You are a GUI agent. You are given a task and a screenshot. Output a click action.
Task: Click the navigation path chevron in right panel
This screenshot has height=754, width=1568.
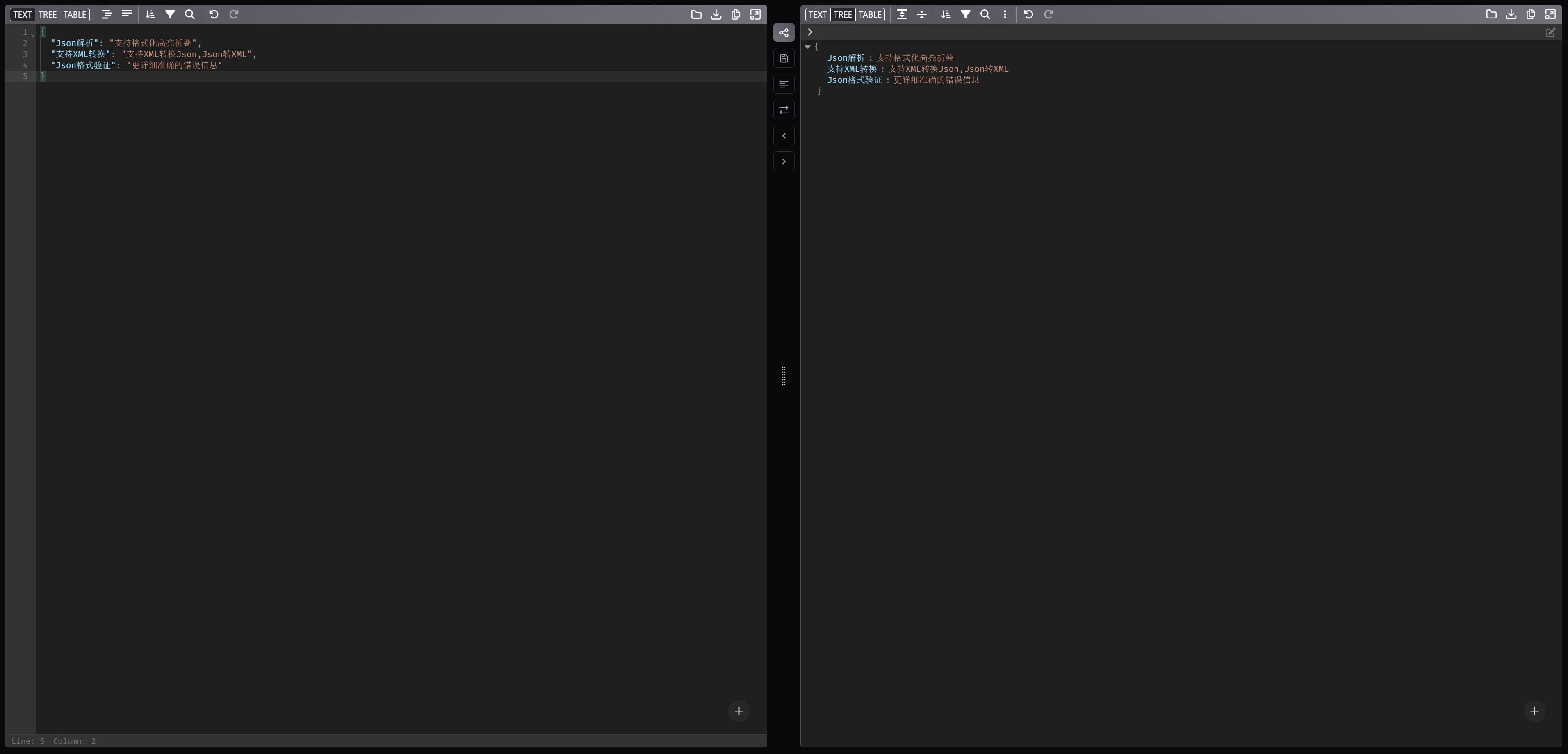click(x=810, y=32)
